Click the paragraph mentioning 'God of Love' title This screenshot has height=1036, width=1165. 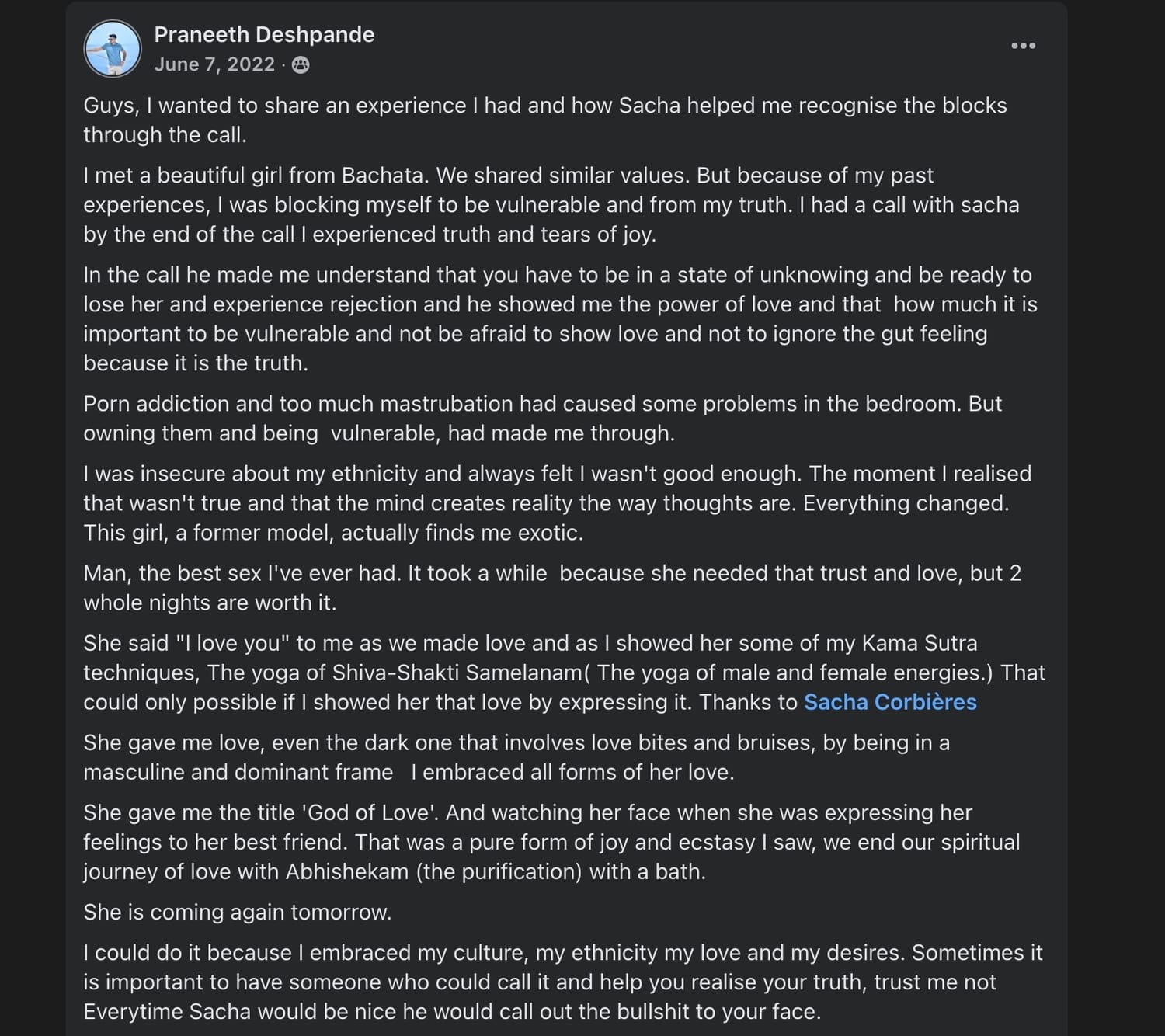point(551,842)
